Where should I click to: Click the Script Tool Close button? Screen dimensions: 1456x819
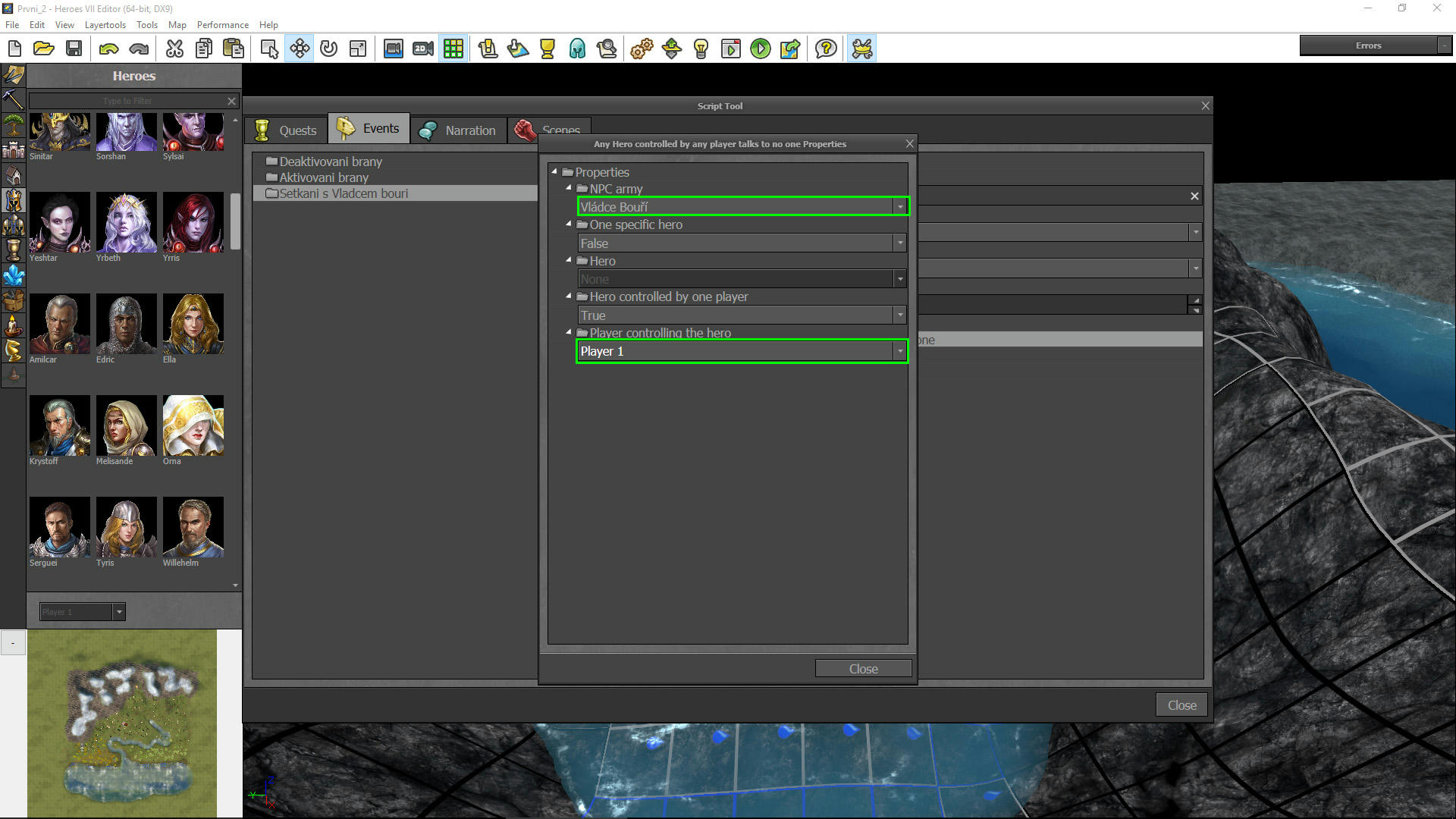pos(1181,704)
